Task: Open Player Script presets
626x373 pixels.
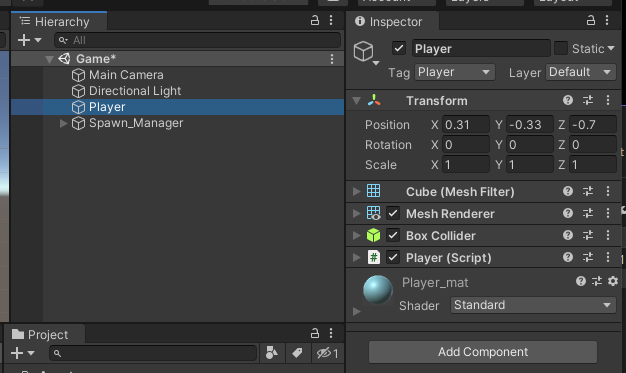Action: click(x=588, y=257)
